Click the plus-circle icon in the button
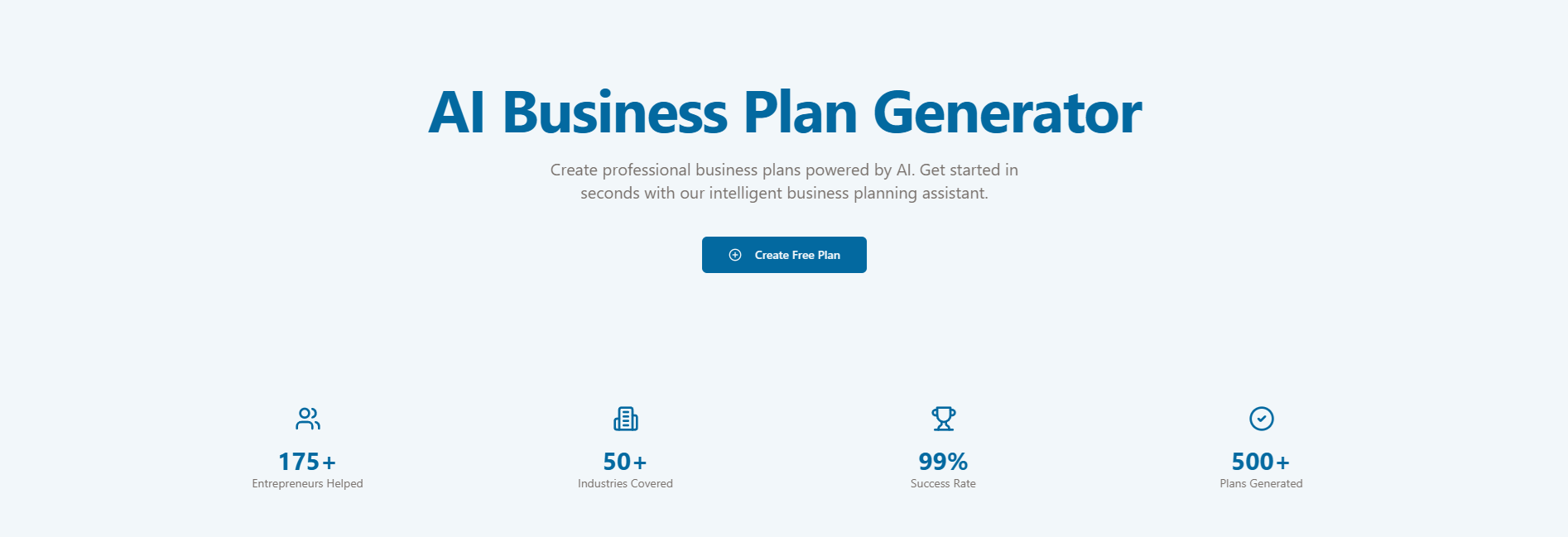1568x537 pixels. click(x=735, y=255)
